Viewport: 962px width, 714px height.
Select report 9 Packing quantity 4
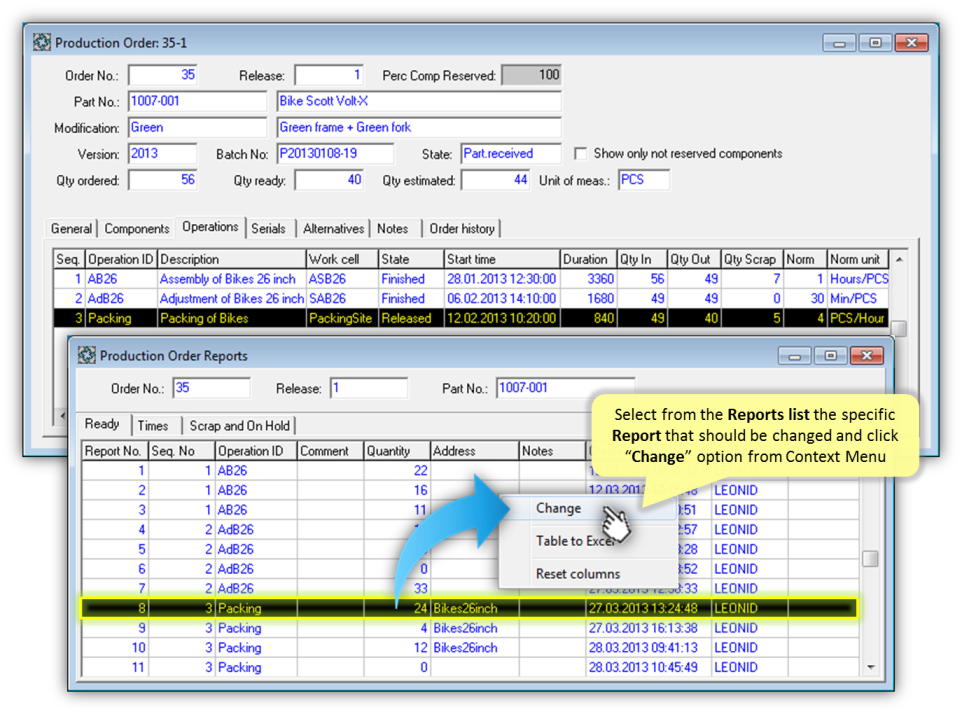click(x=470, y=628)
